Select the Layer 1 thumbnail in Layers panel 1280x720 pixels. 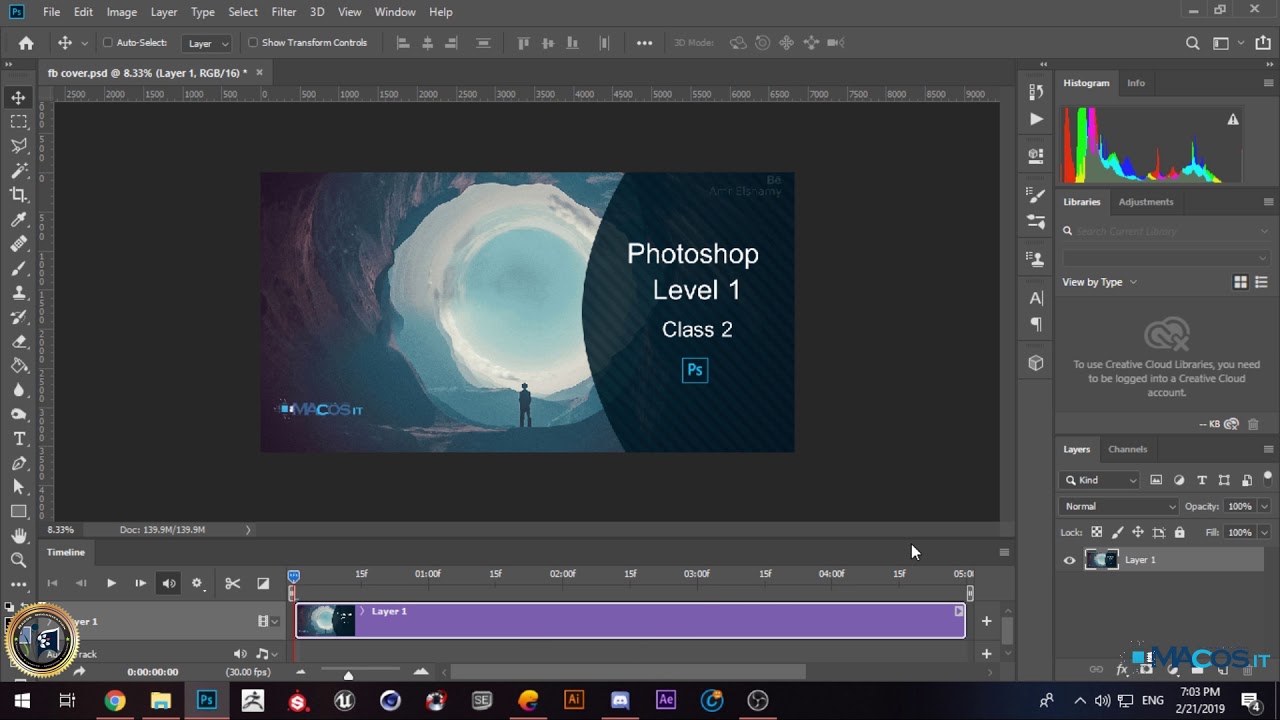1101,560
